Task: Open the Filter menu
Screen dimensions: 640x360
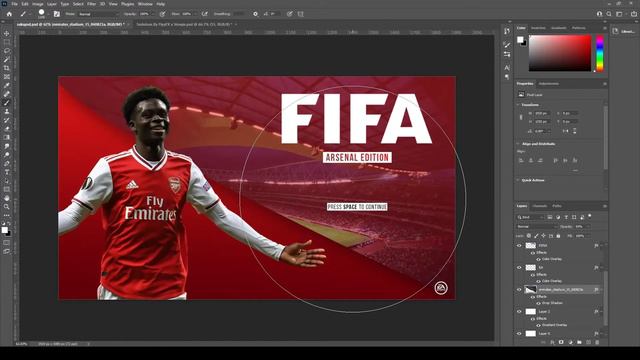Action: [91, 4]
